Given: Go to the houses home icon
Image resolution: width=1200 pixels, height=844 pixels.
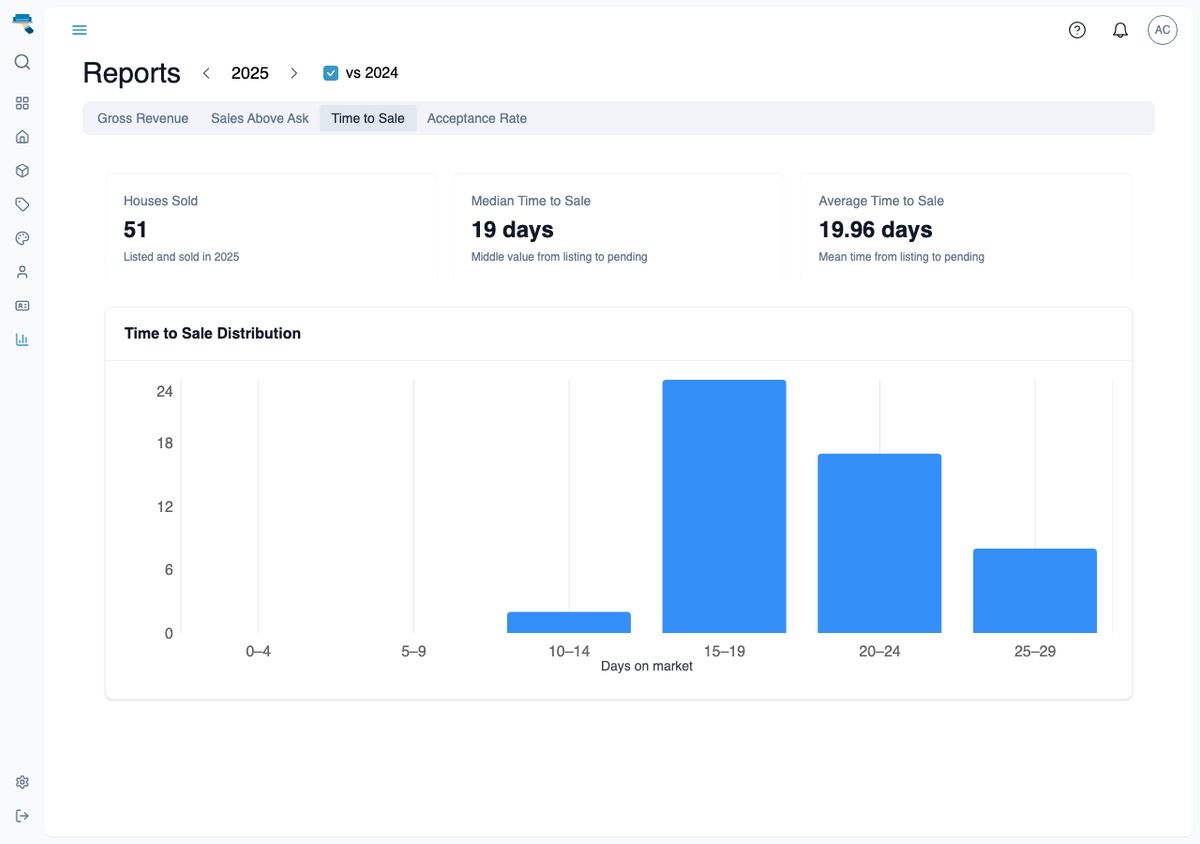Looking at the screenshot, I should (22, 137).
